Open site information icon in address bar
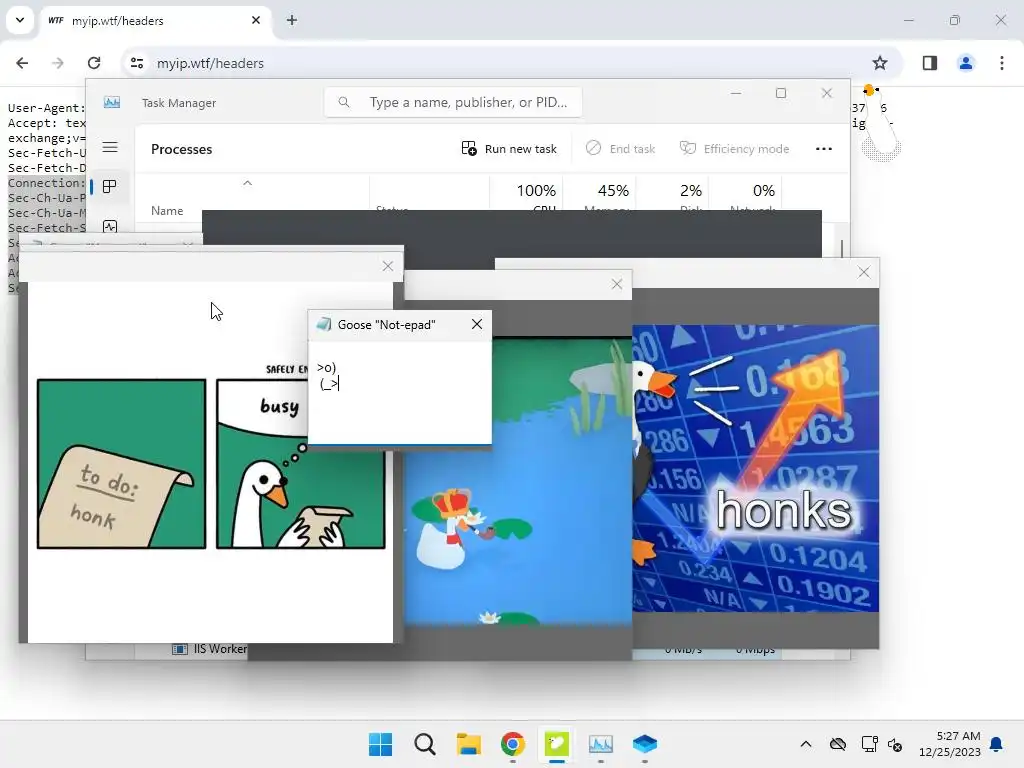This screenshot has height=768, width=1024. click(137, 63)
